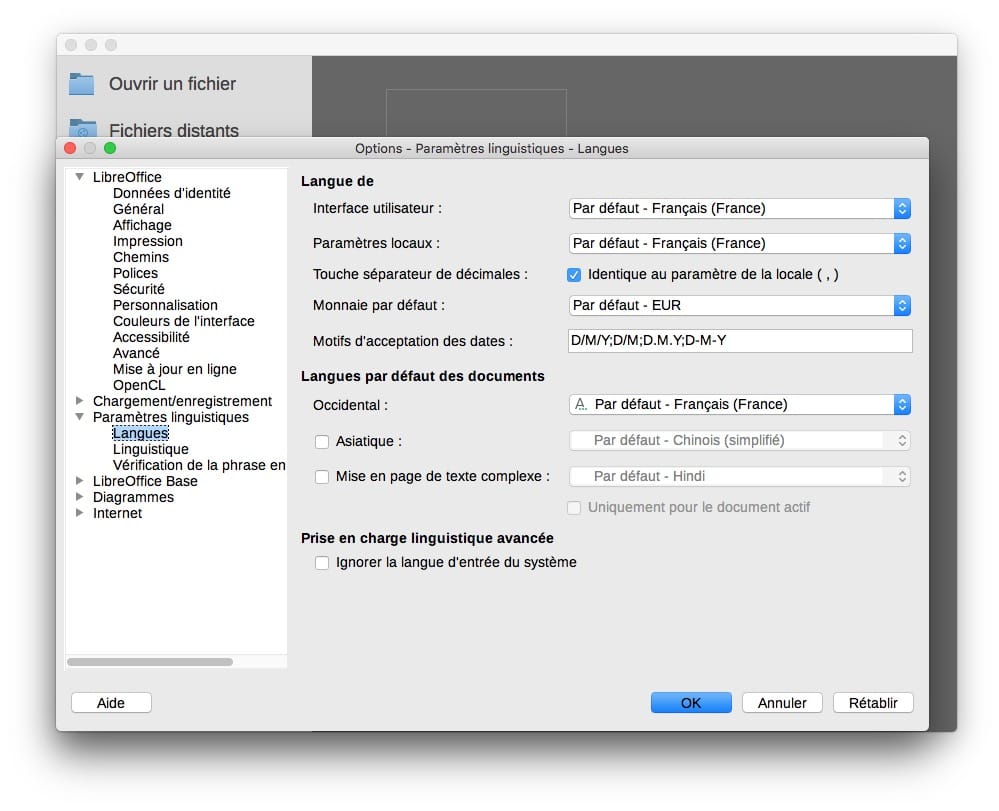
Task: Close the Options dialog with red button
Action: [70, 148]
